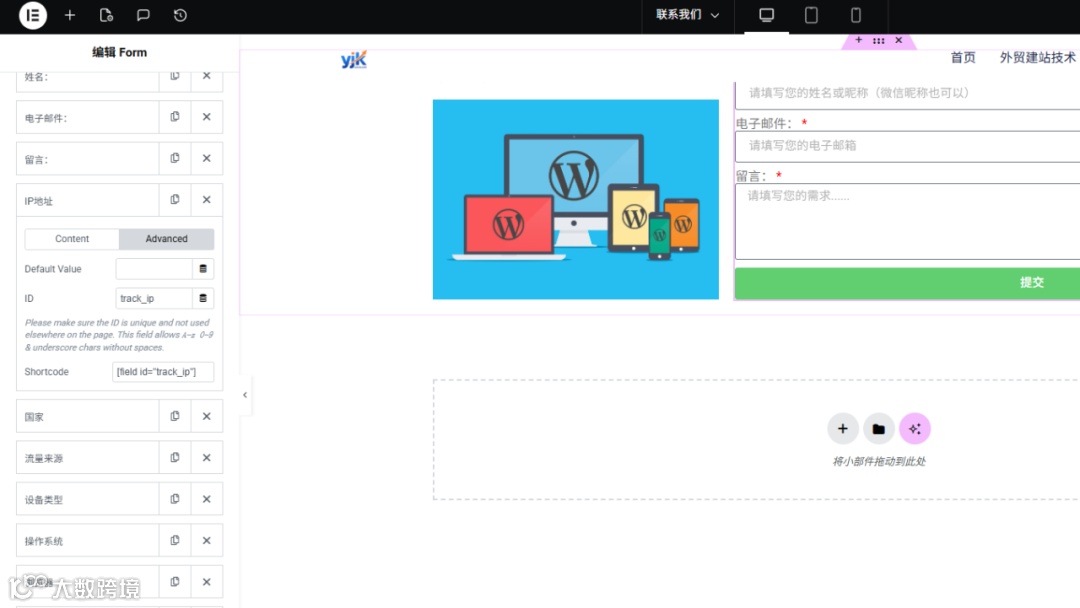Remove the 姓名 form field
Viewport: 1080px width, 608px height.
click(x=207, y=76)
